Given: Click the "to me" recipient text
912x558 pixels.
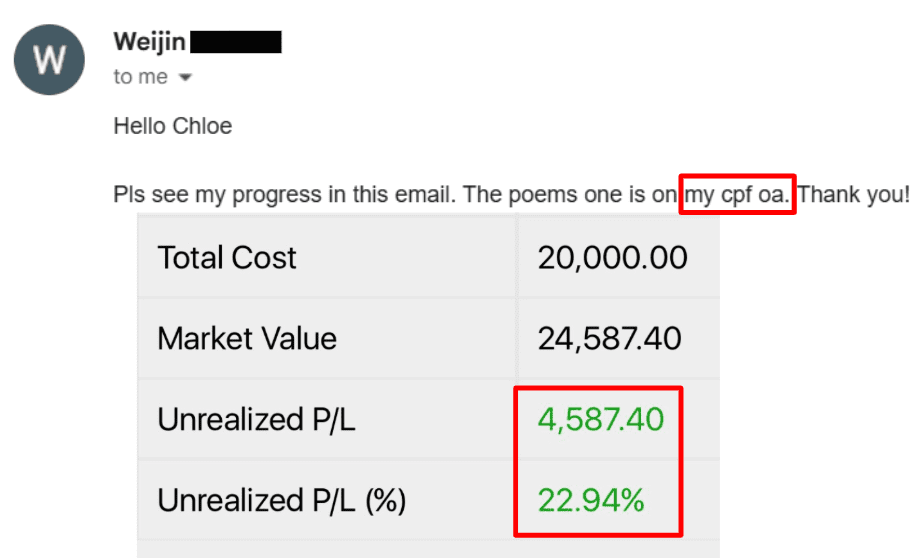Looking at the screenshot, I should (x=139, y=77).
